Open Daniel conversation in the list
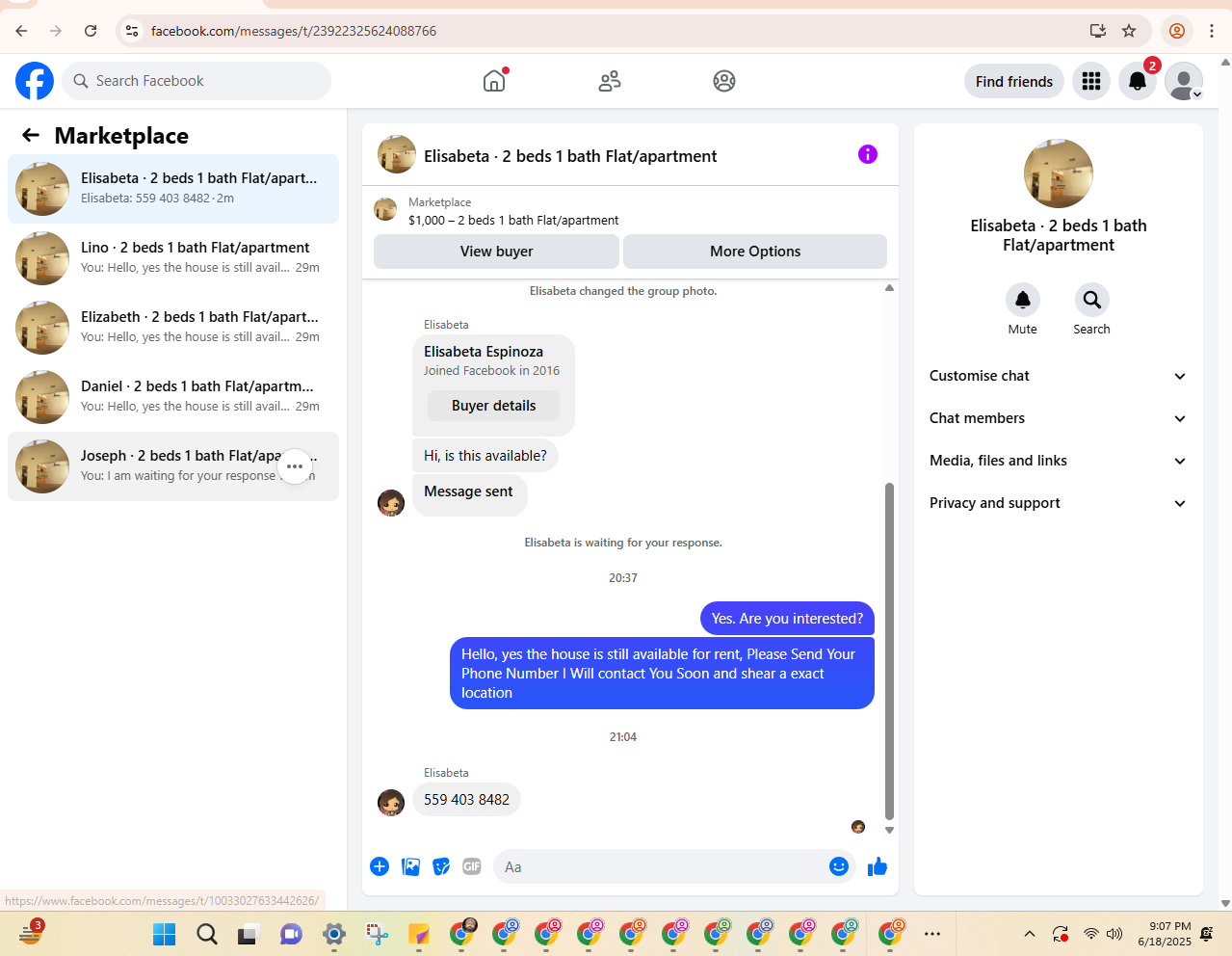The image size is (1232, 956). (x=173, y=397)
